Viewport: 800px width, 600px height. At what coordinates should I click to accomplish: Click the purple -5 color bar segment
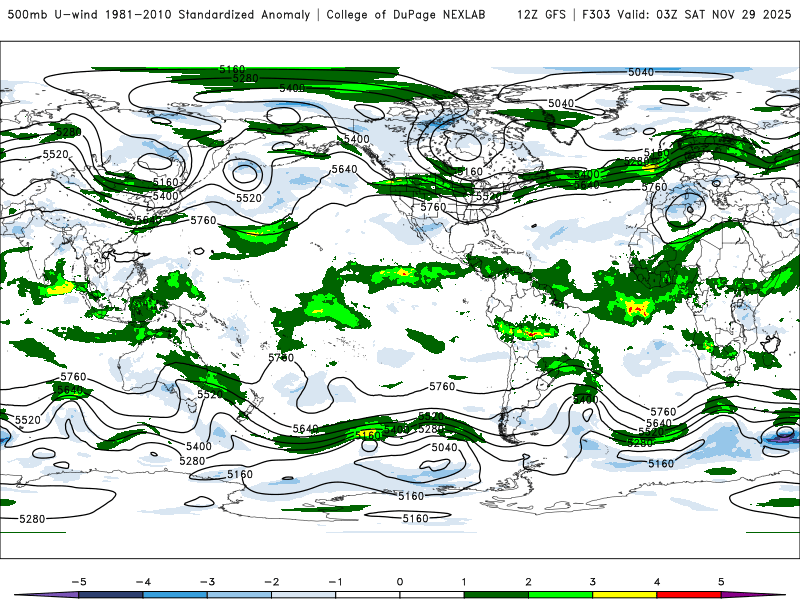tap(47, 595)
